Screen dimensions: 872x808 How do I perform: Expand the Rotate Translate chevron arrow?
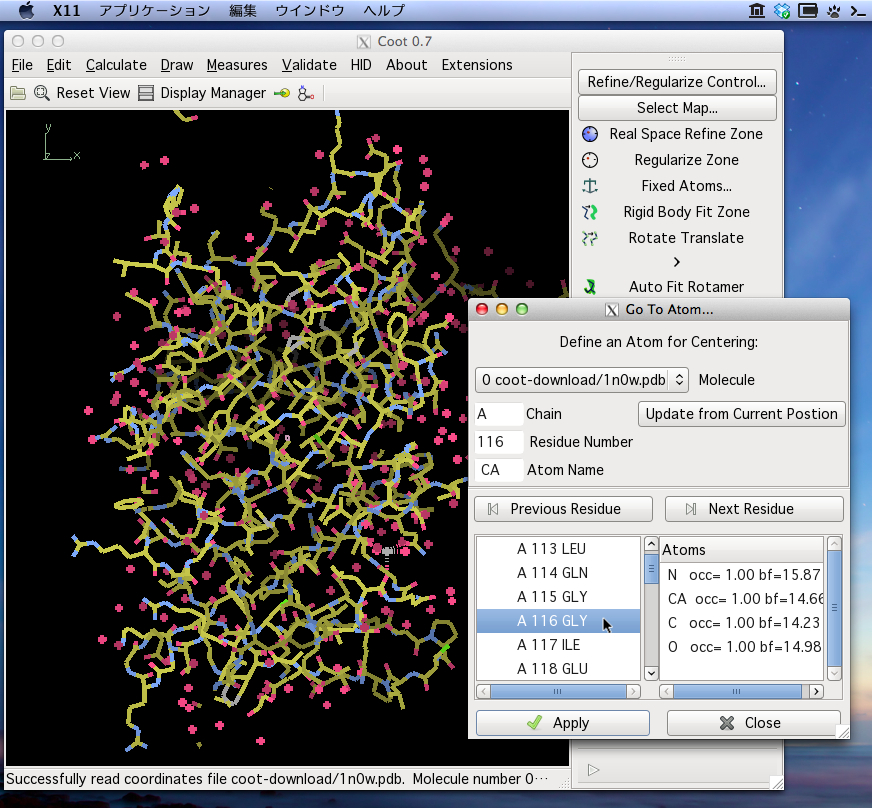click(x=677, y=262)
